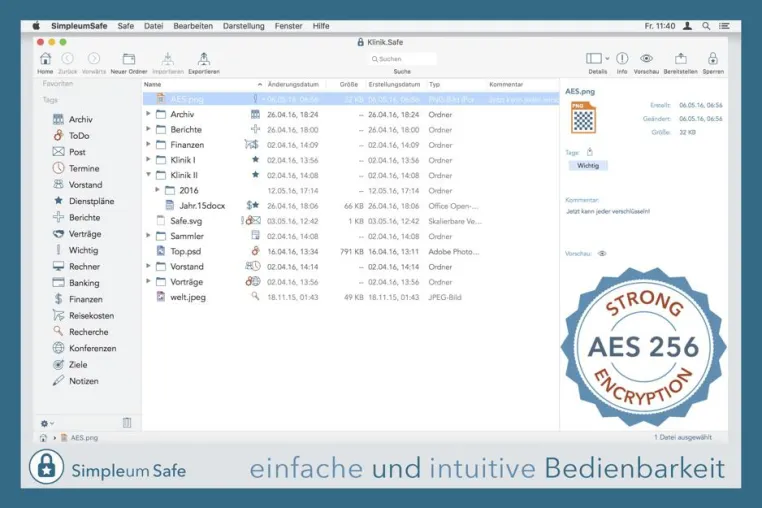Expand the Finanzen folder row

tap(148, 144)
